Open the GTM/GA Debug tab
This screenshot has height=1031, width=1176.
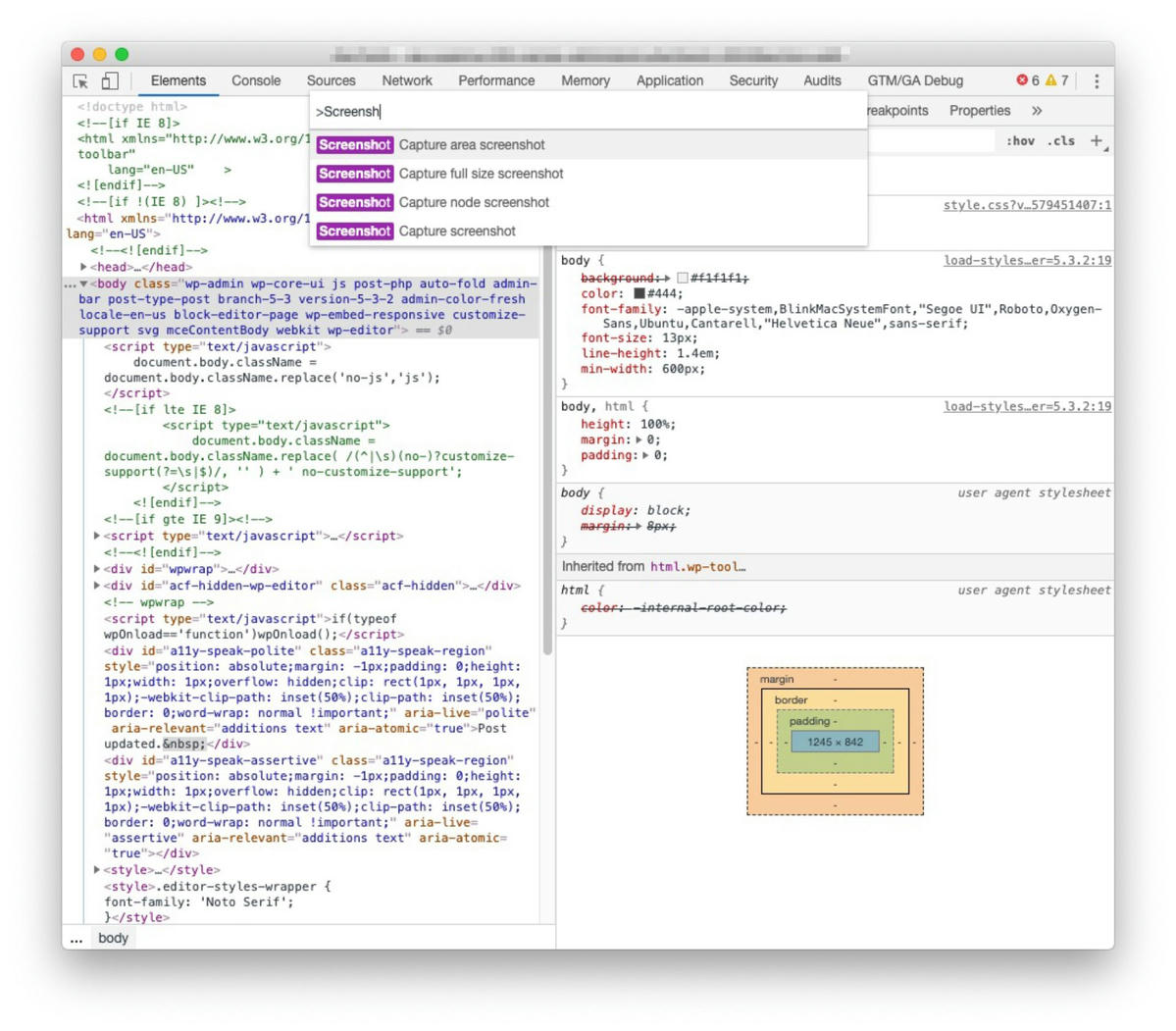pyautogui.click(x=915, y=81)
